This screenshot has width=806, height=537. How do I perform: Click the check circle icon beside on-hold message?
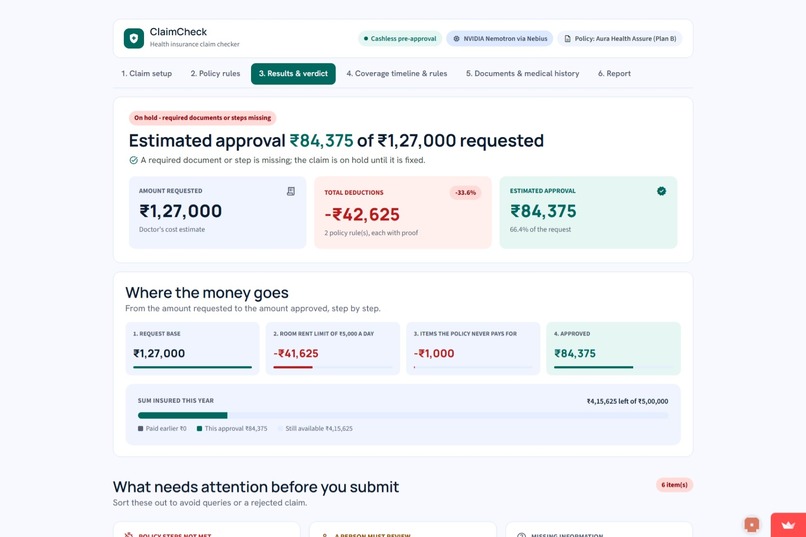pos(134,160)
